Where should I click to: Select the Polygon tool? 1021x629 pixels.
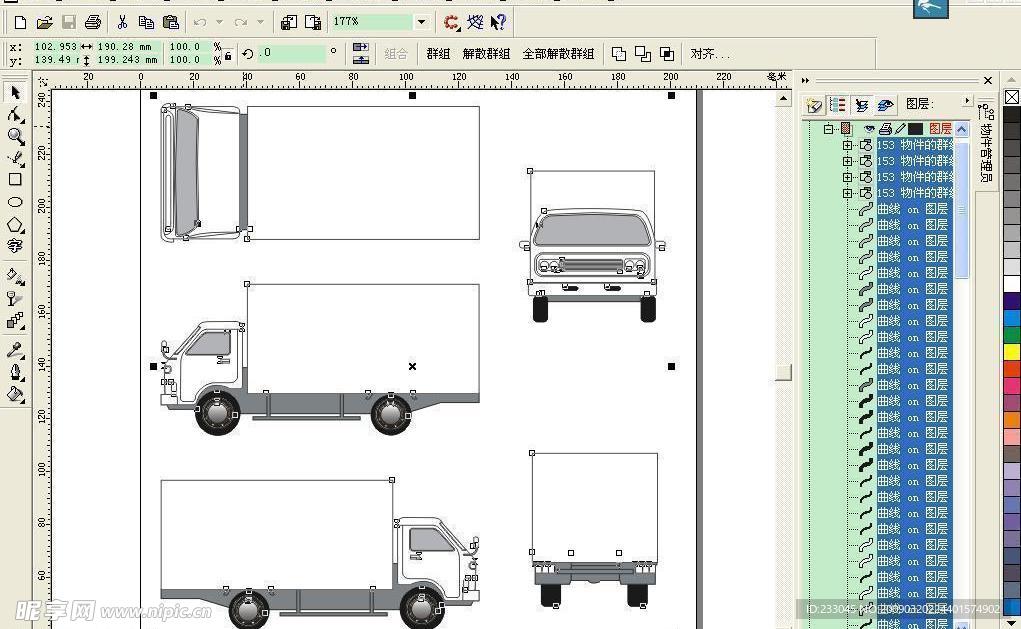15,225
